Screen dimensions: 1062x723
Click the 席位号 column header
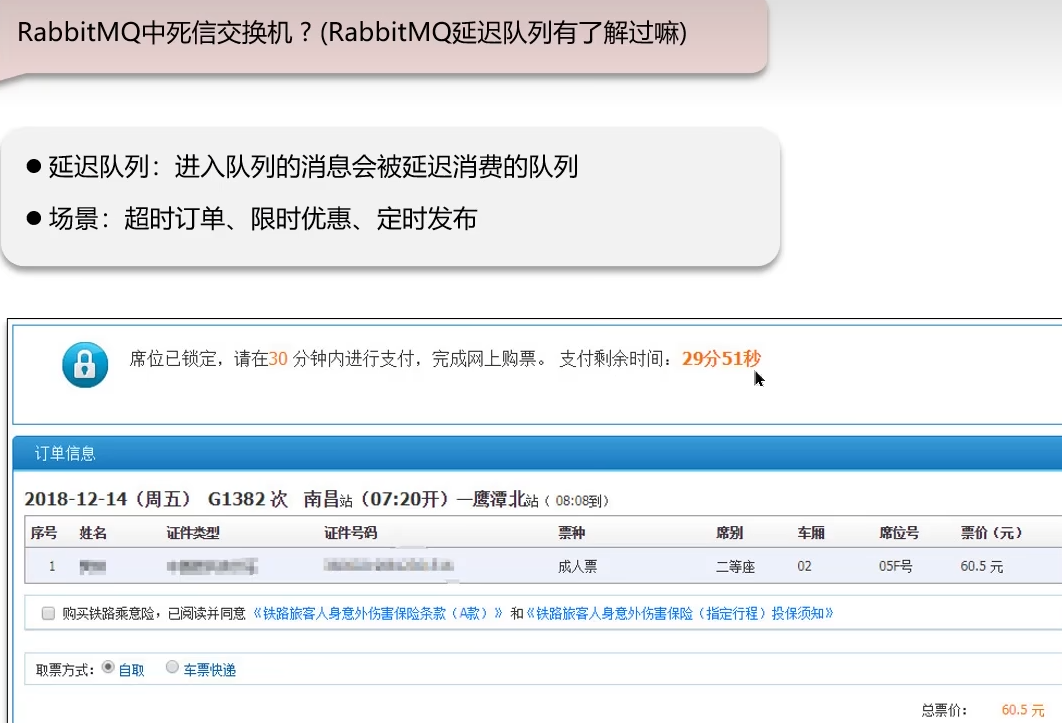899,533
